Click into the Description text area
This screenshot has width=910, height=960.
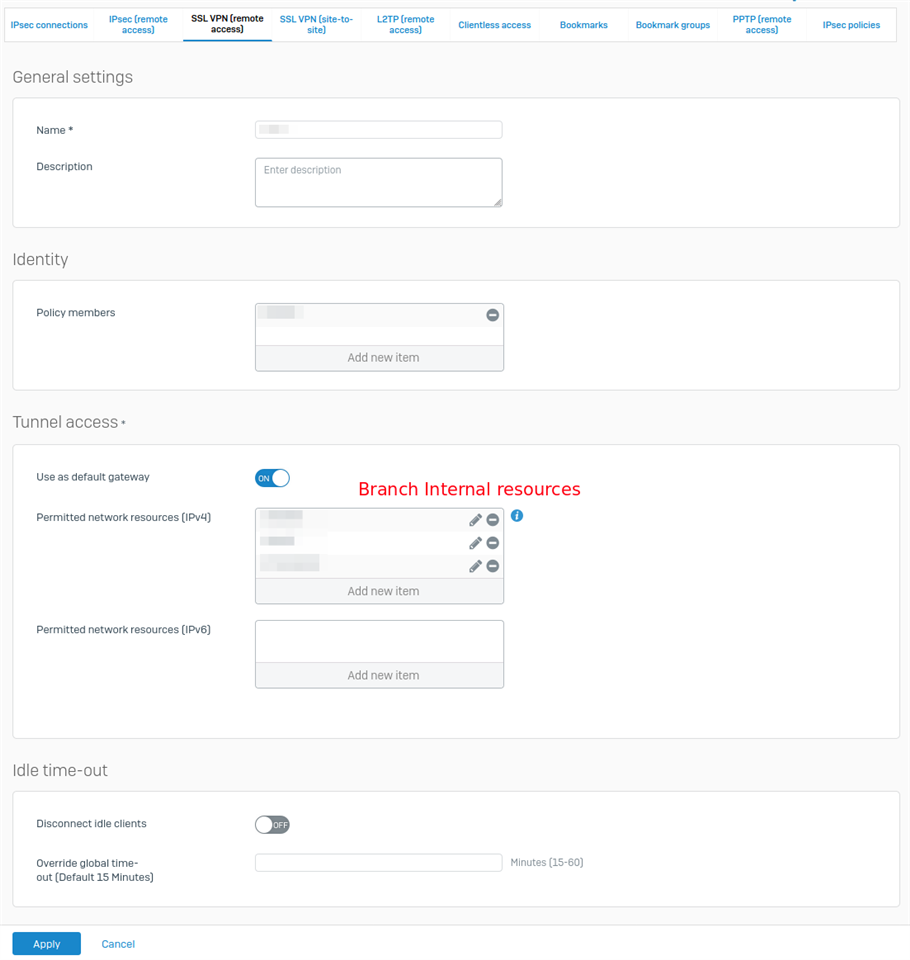point(378,182)
